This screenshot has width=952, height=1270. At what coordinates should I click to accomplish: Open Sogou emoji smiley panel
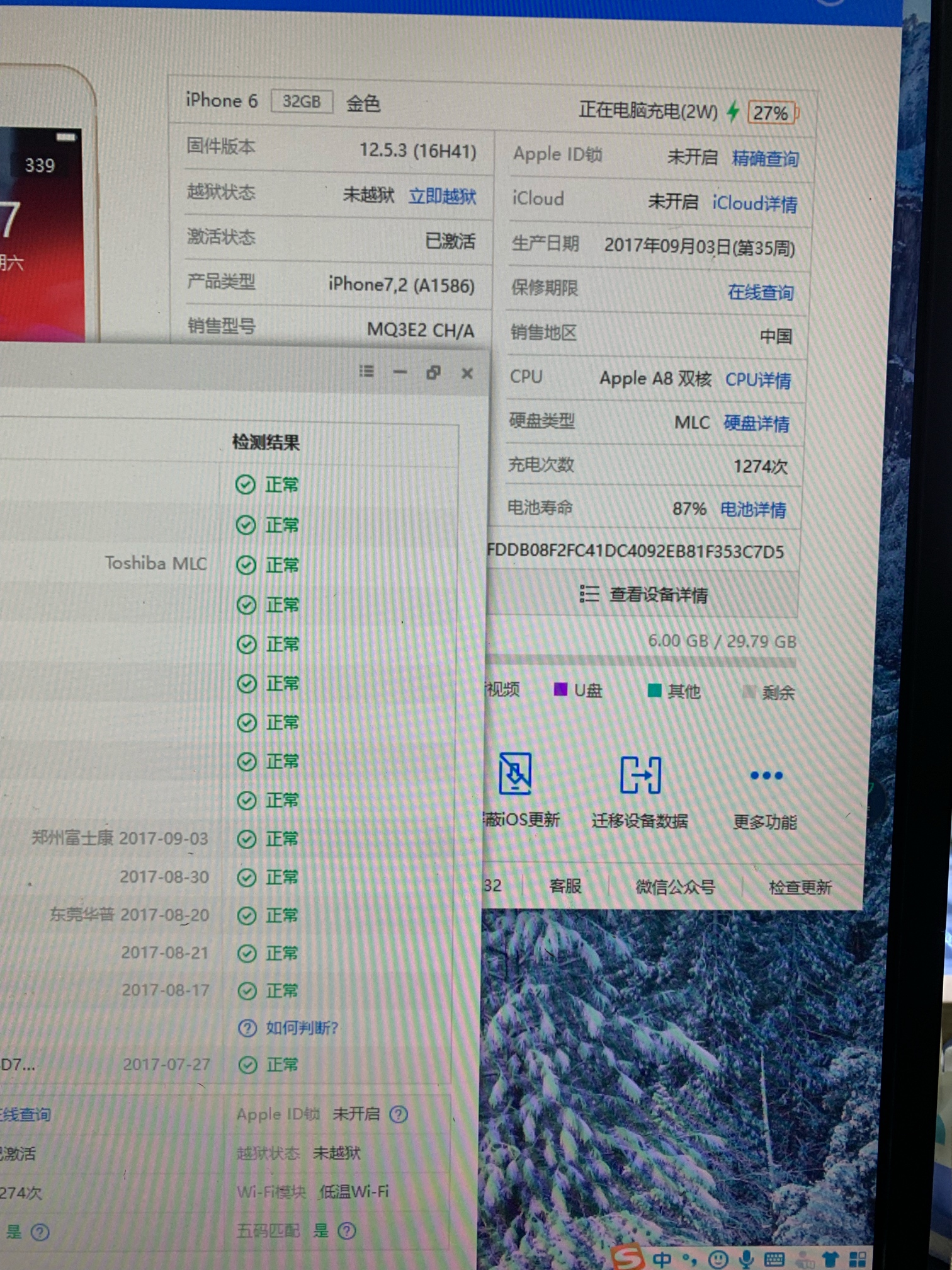pos(718,1259)
